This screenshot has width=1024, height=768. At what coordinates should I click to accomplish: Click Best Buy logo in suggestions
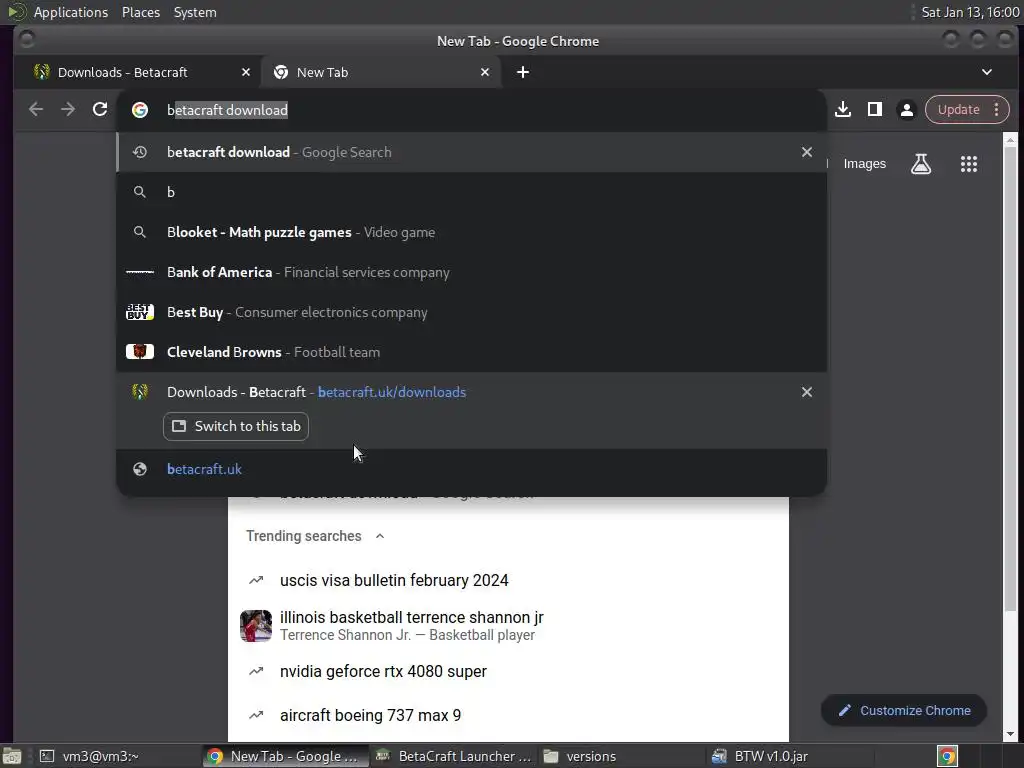(140, 312)
